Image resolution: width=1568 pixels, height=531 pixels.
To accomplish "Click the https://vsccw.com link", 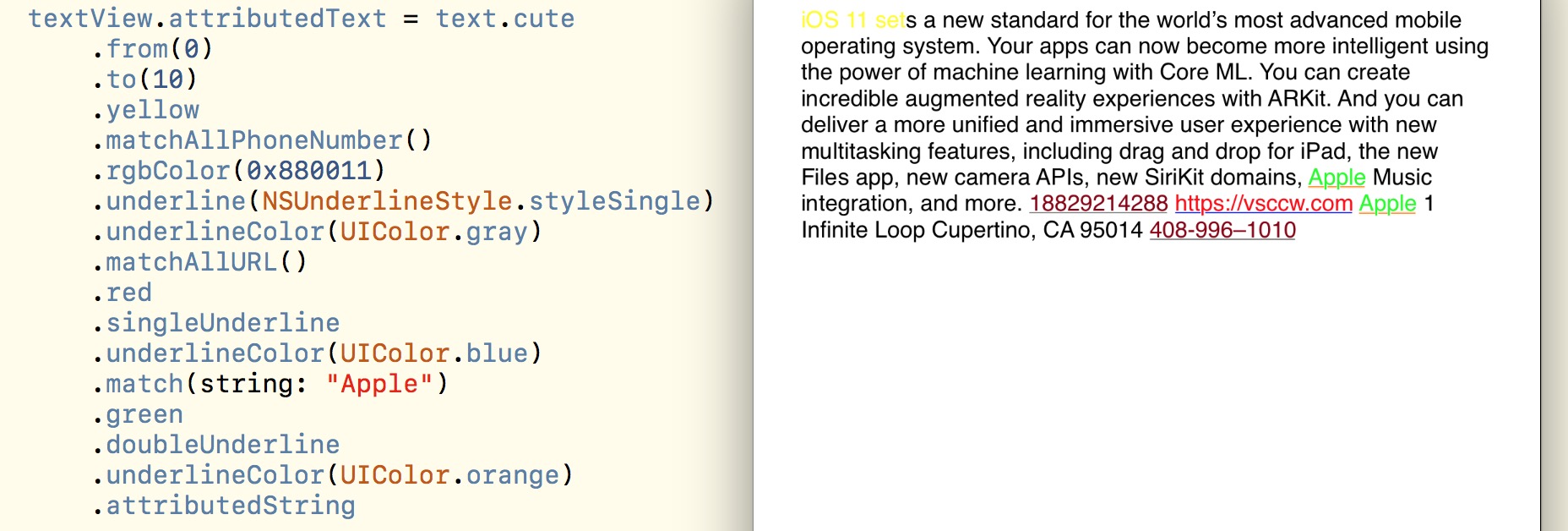I will (1263, 204).
